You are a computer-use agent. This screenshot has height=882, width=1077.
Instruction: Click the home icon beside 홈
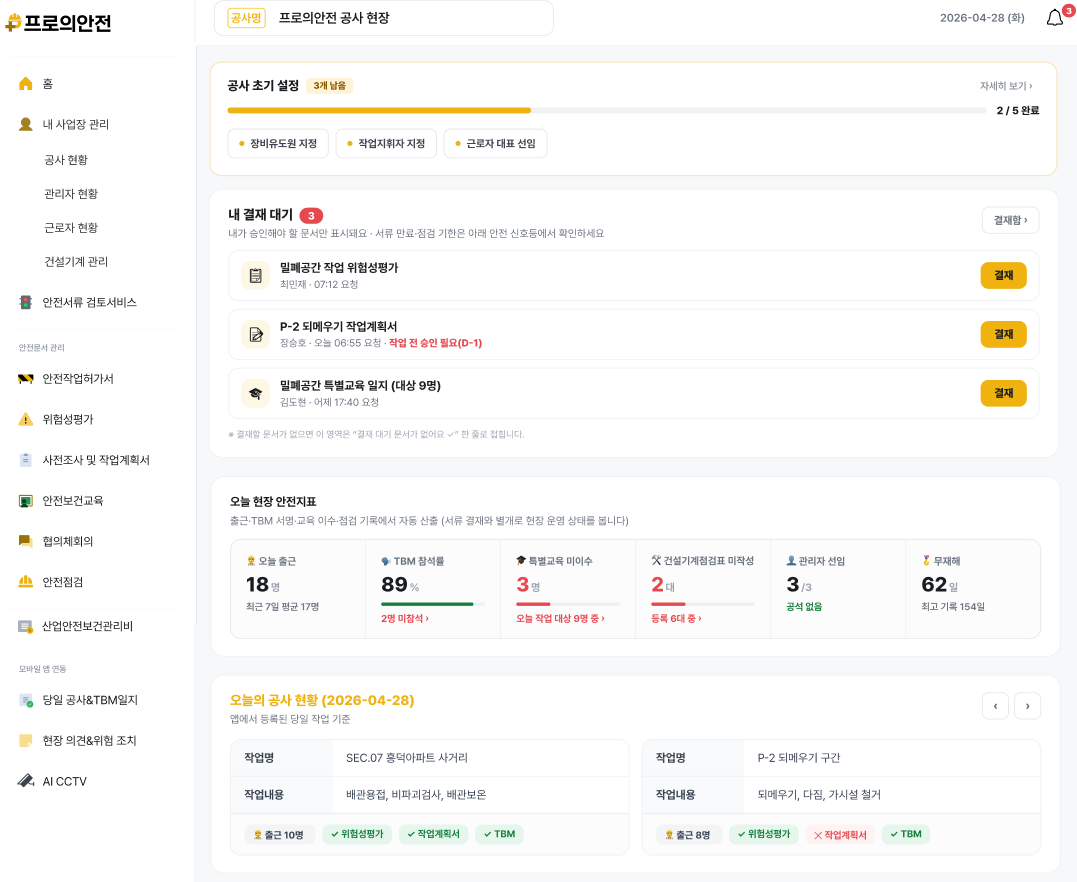click(25, 84)
